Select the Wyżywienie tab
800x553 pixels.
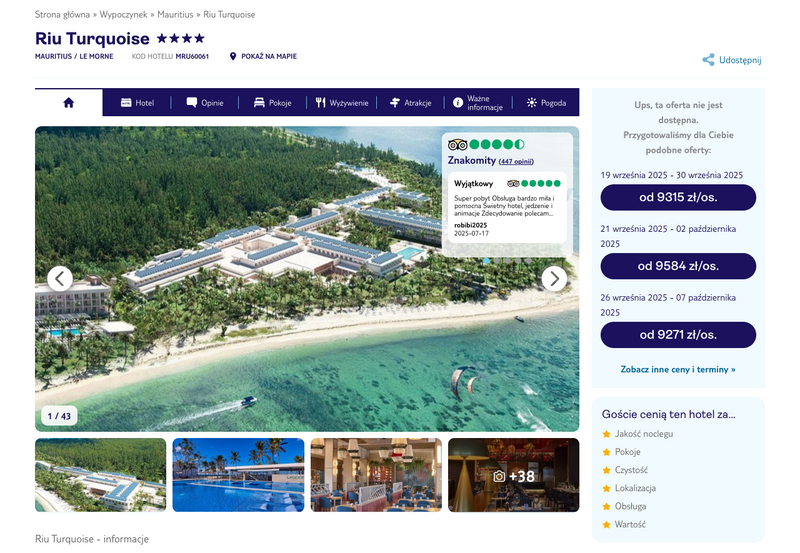point(341,103)
